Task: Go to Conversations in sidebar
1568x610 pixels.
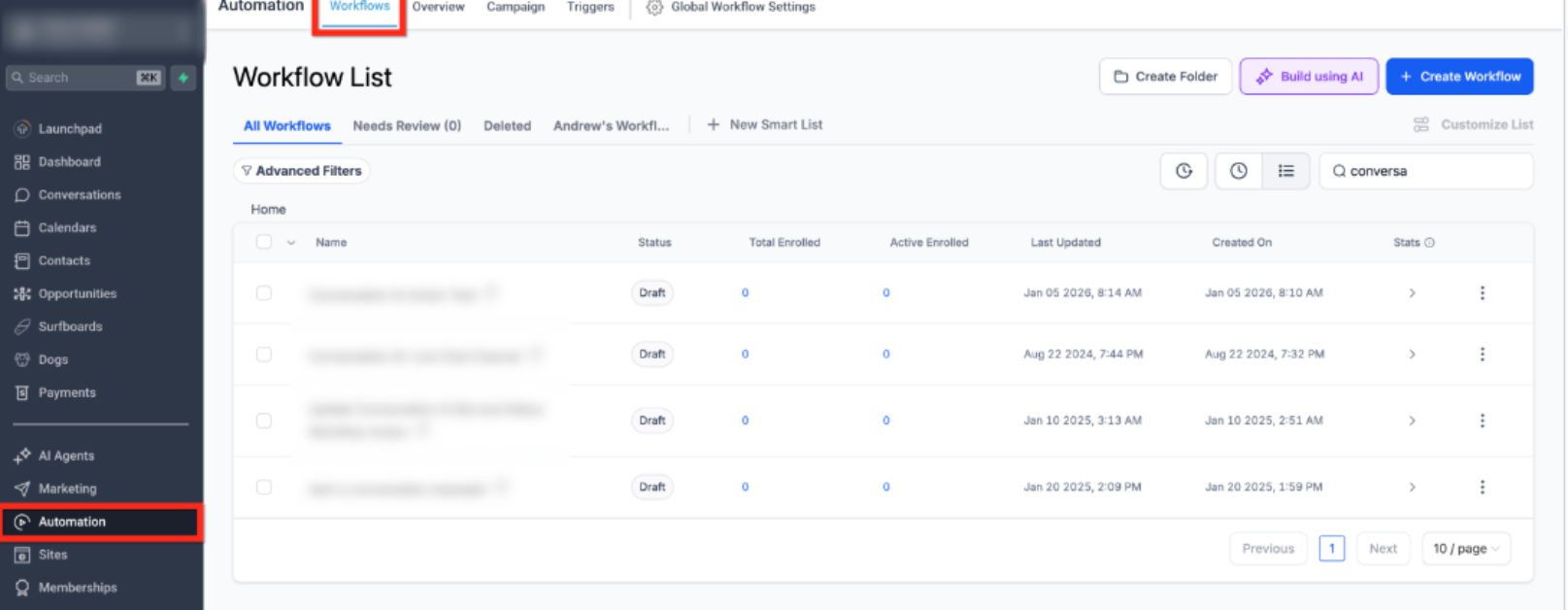Action: click(x=68, y=194)
